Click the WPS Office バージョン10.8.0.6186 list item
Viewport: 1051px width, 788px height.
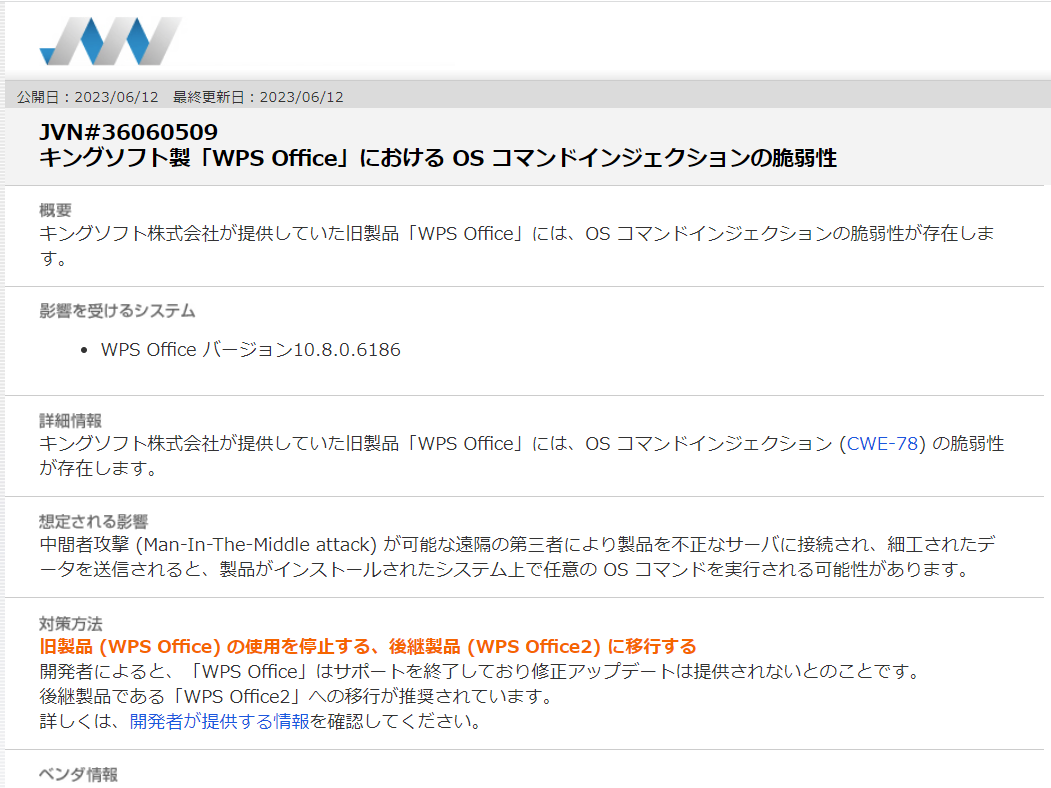point(250,350)
